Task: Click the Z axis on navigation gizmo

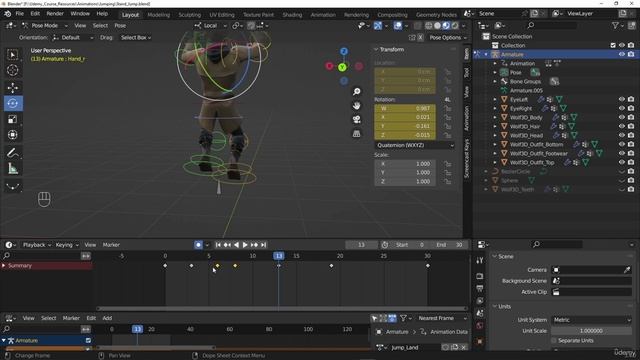Action: (344, 51)
